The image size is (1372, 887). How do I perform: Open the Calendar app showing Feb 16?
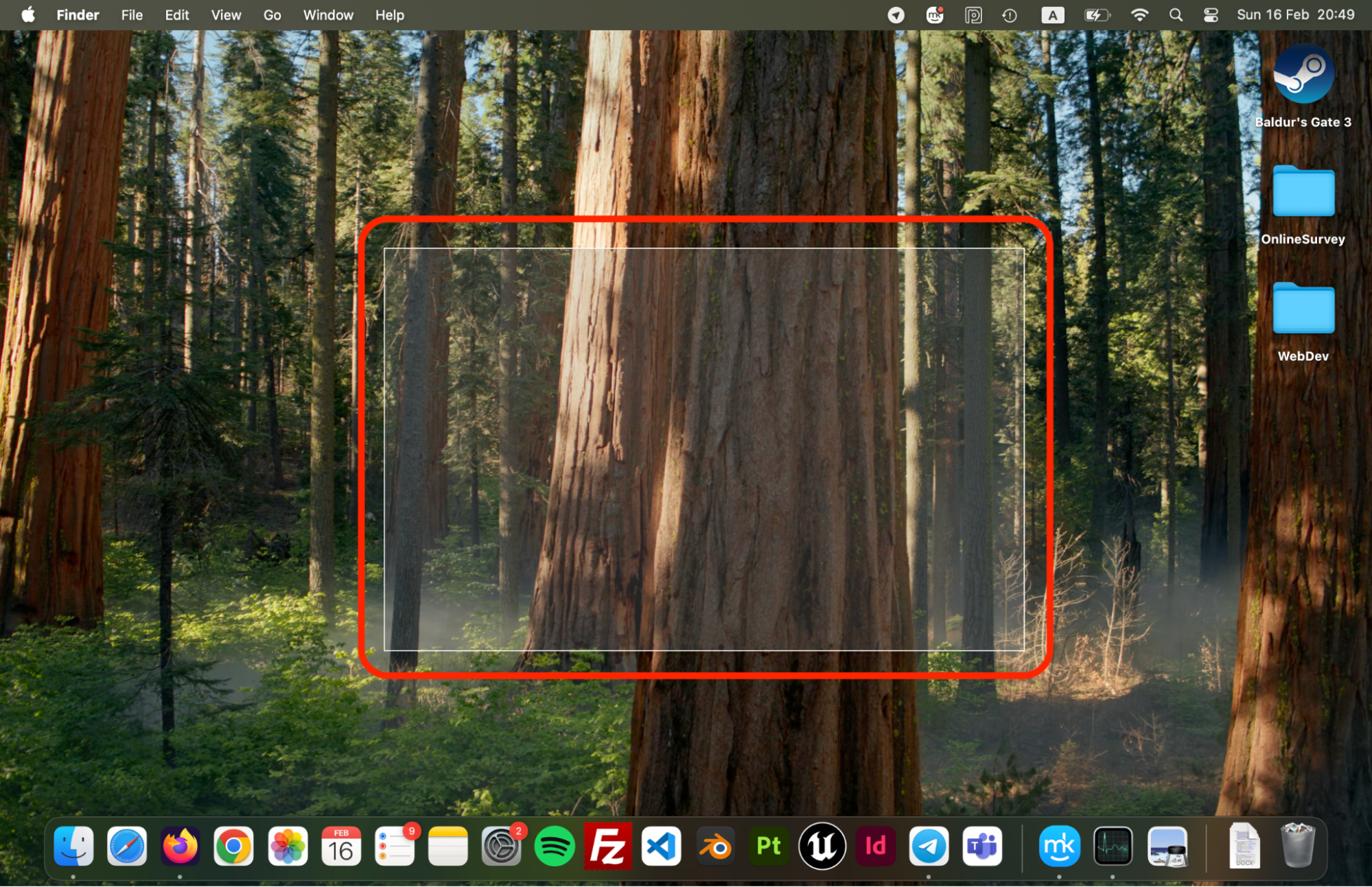tap(341, 846)
